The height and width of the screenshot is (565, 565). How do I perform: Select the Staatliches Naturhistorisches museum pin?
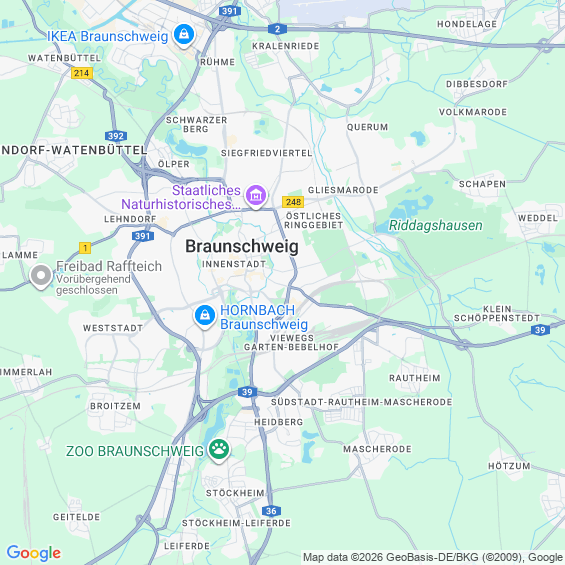click(x=255, y=196)
